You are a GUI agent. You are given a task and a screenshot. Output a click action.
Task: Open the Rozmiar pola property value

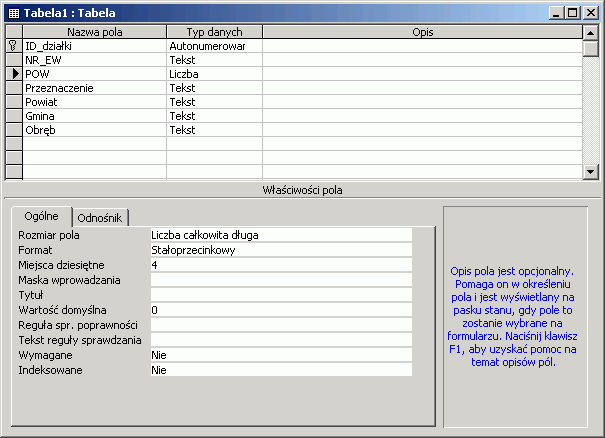(x=280, y=235)
